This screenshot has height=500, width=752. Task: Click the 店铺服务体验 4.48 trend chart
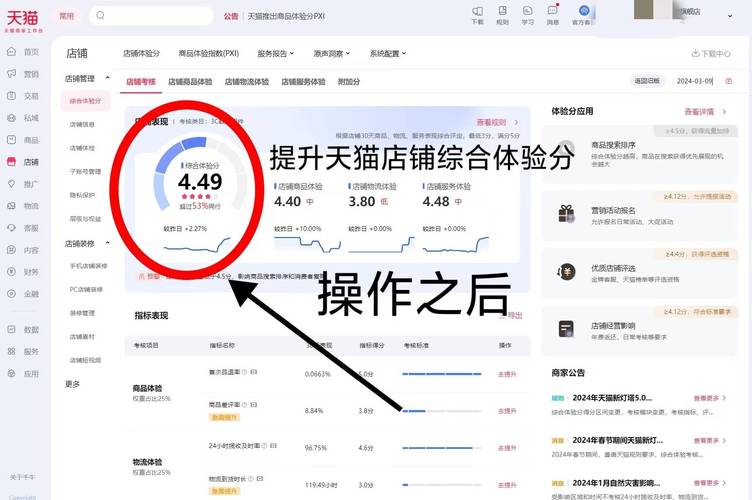pos(456,244)
